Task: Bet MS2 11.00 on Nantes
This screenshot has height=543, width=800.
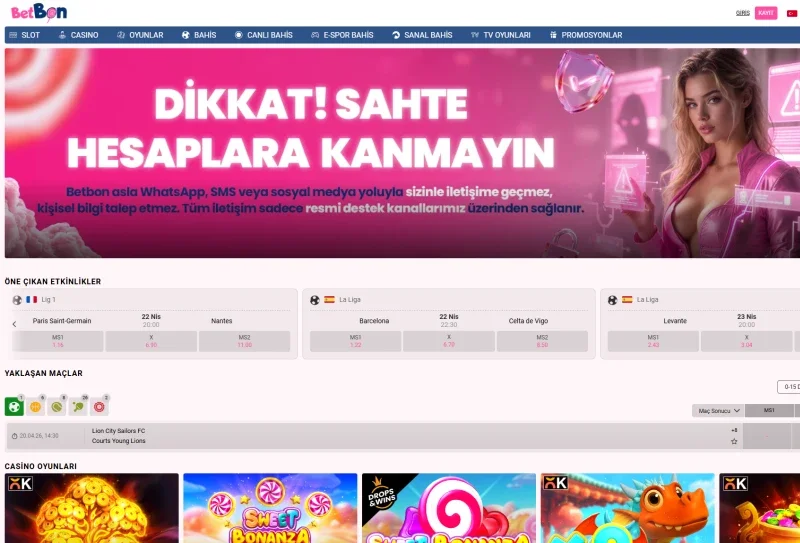Action: coord(244,341)
